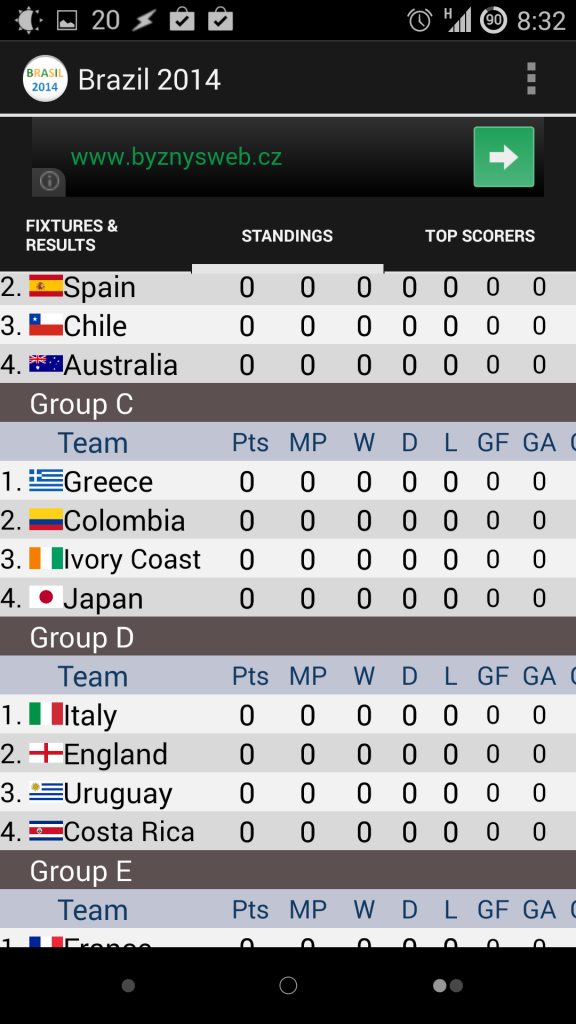Tap the alarm clock status icon
This screenshot has height=1024, width=576.
(420, 20)
